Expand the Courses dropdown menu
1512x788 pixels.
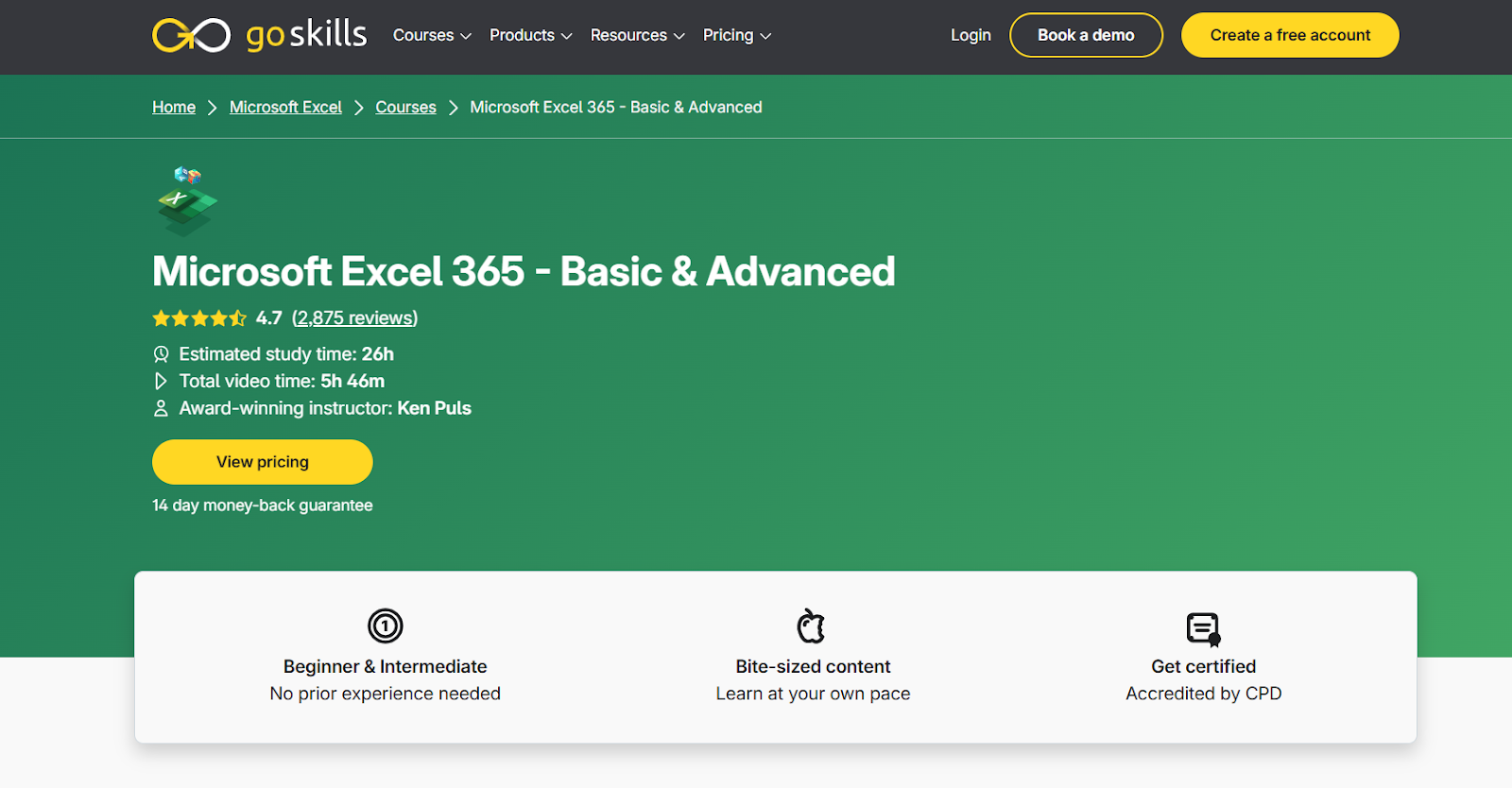(x=432, y=35)
